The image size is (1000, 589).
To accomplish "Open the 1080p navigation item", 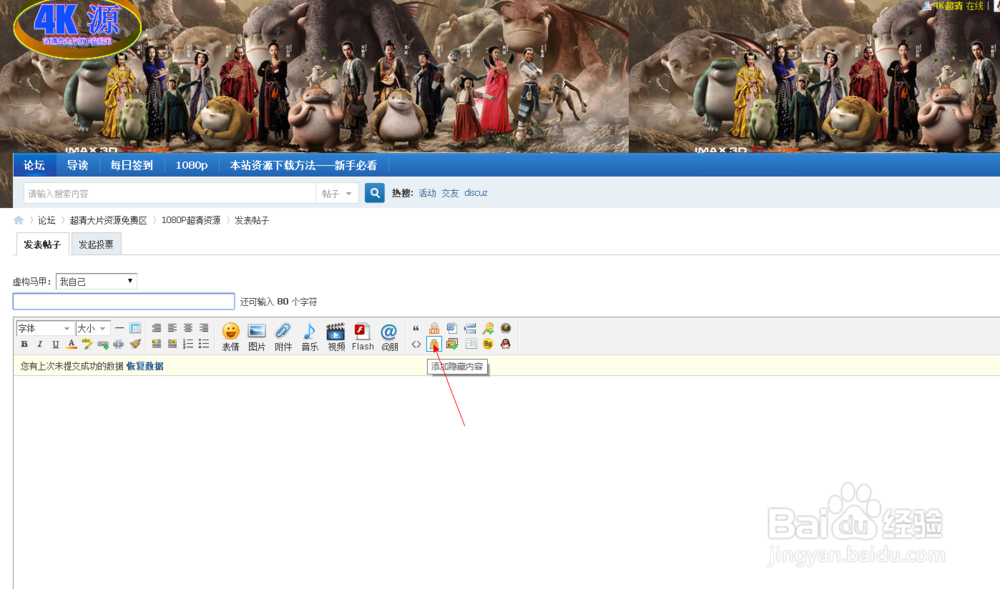I will [x=191, y=165].
